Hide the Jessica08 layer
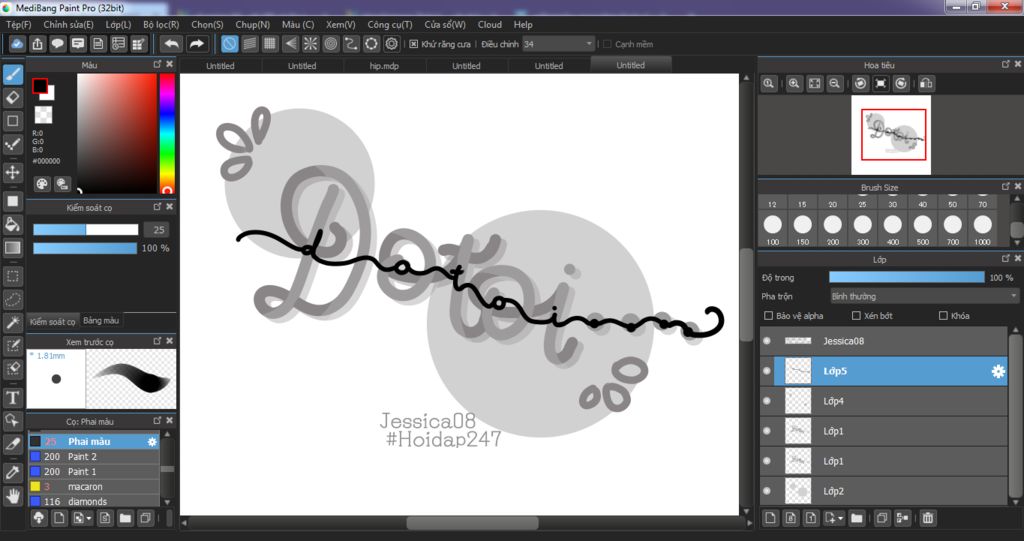 point(767,341)
